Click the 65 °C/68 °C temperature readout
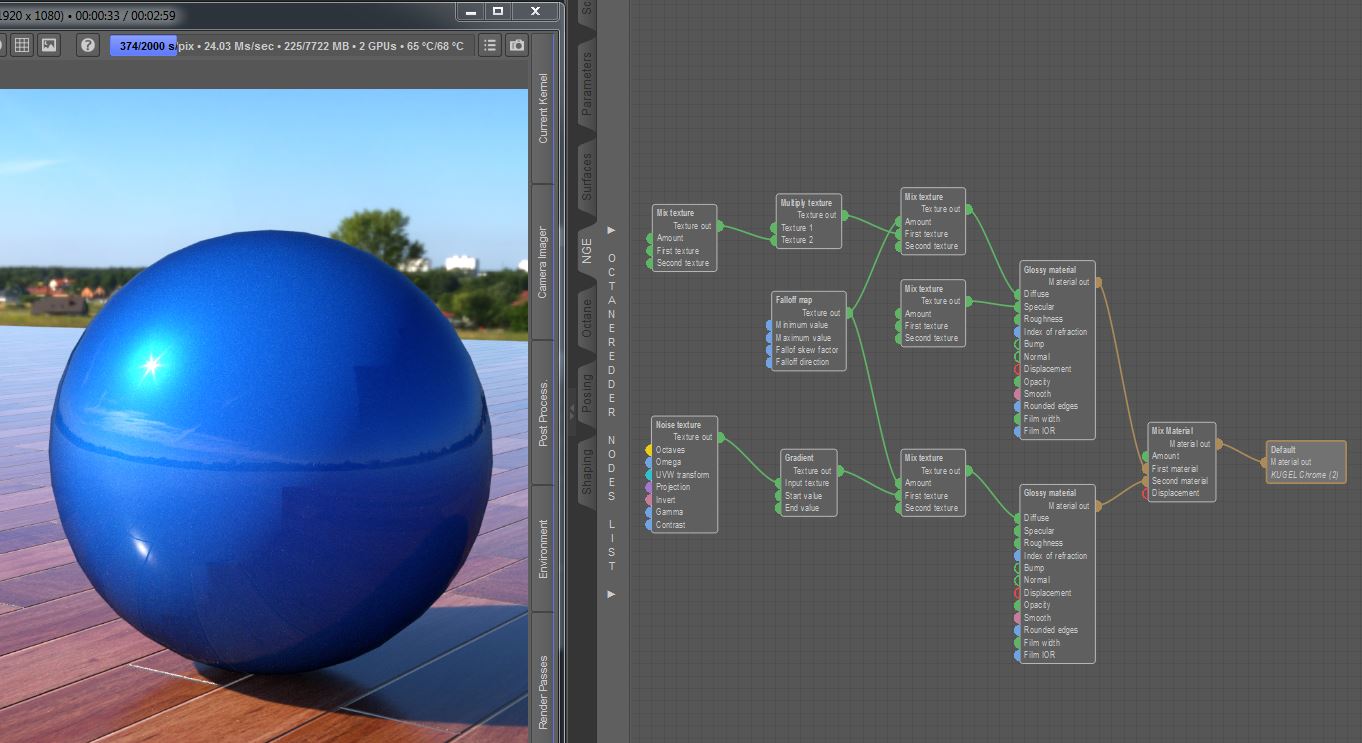 pos(435,46)
